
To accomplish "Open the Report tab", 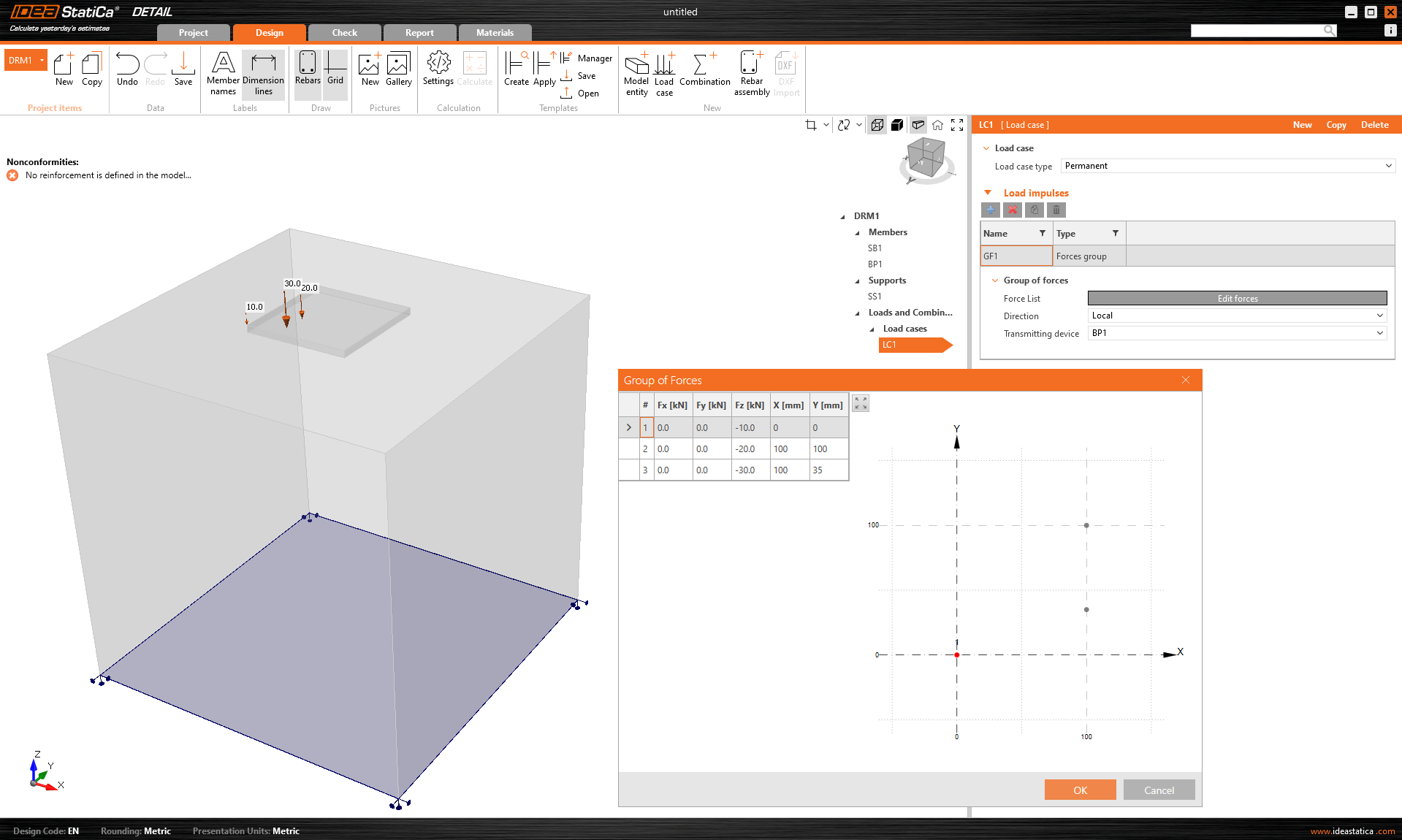I will click(x=419, y=32).
